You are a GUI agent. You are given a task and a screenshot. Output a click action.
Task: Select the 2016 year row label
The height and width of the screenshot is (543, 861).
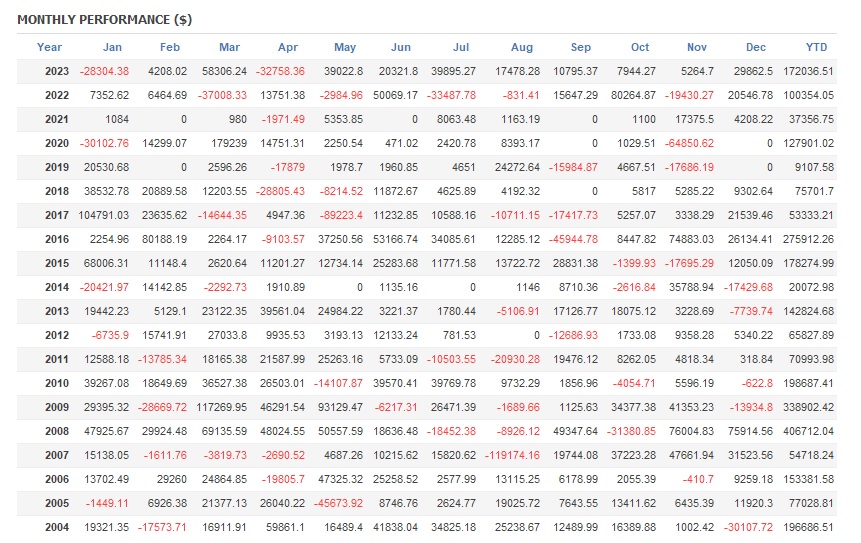tap(56, 239)
